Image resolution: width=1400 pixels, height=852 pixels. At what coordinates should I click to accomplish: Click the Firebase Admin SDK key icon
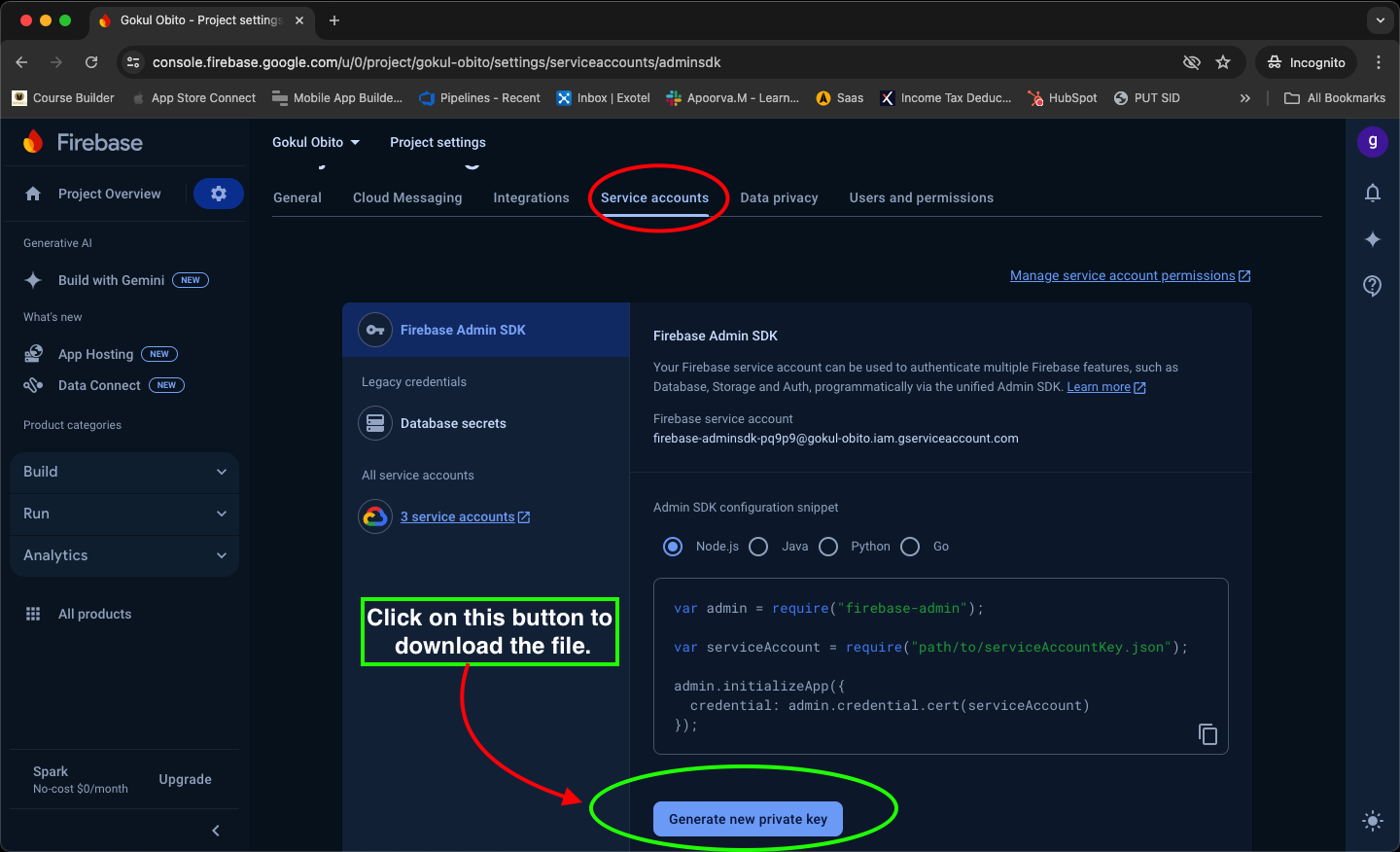(x=375, y=330)
